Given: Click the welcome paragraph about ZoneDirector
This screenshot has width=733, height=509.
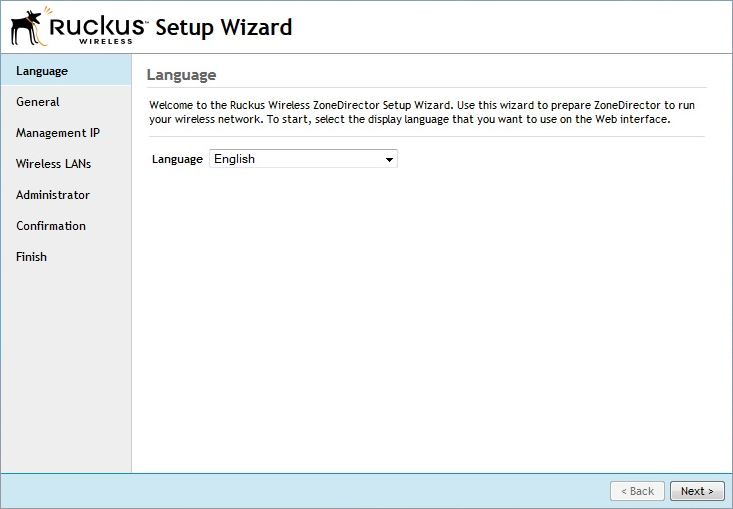Looking at the screenshot, I should (422, 112).
